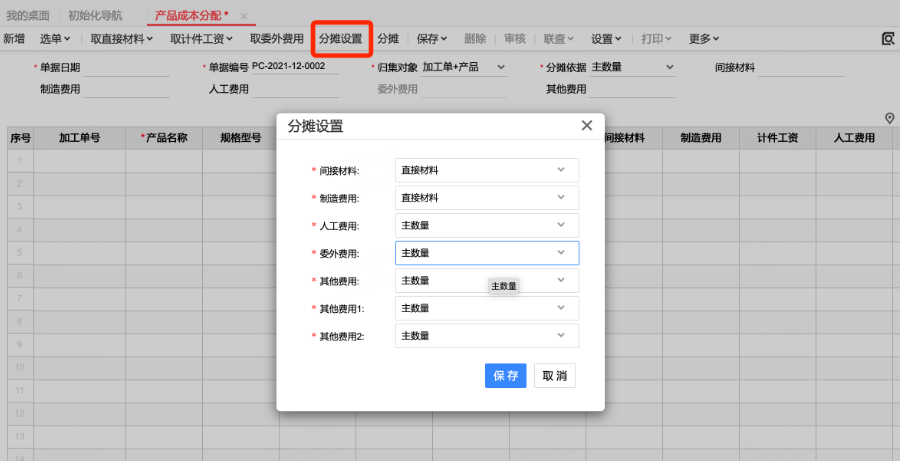
Task: Click the 保存 button in dialog
Action: (x=505, y=376)
